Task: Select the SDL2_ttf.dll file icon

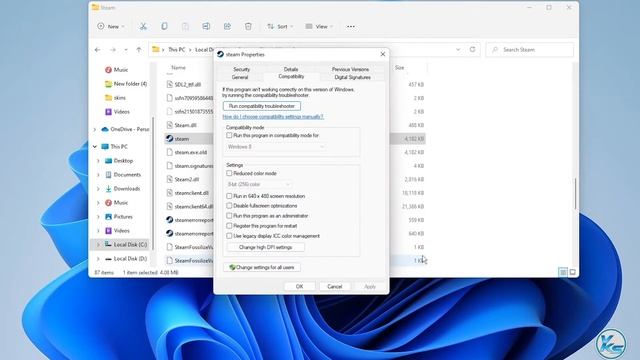Action: click(x=169, y=84)
